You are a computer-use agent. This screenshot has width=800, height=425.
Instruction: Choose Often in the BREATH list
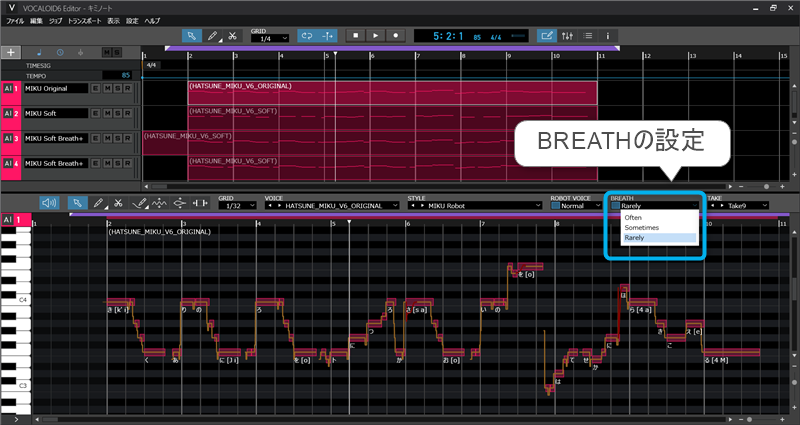tap(660, 217)
